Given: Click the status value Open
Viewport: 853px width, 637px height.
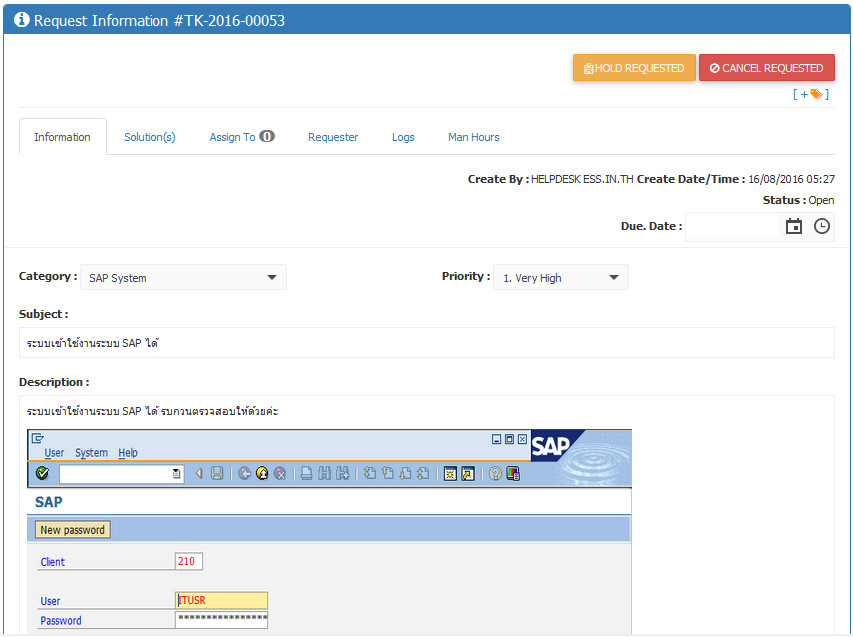Looking at the screenshot, I should click(x=821, y=200).
